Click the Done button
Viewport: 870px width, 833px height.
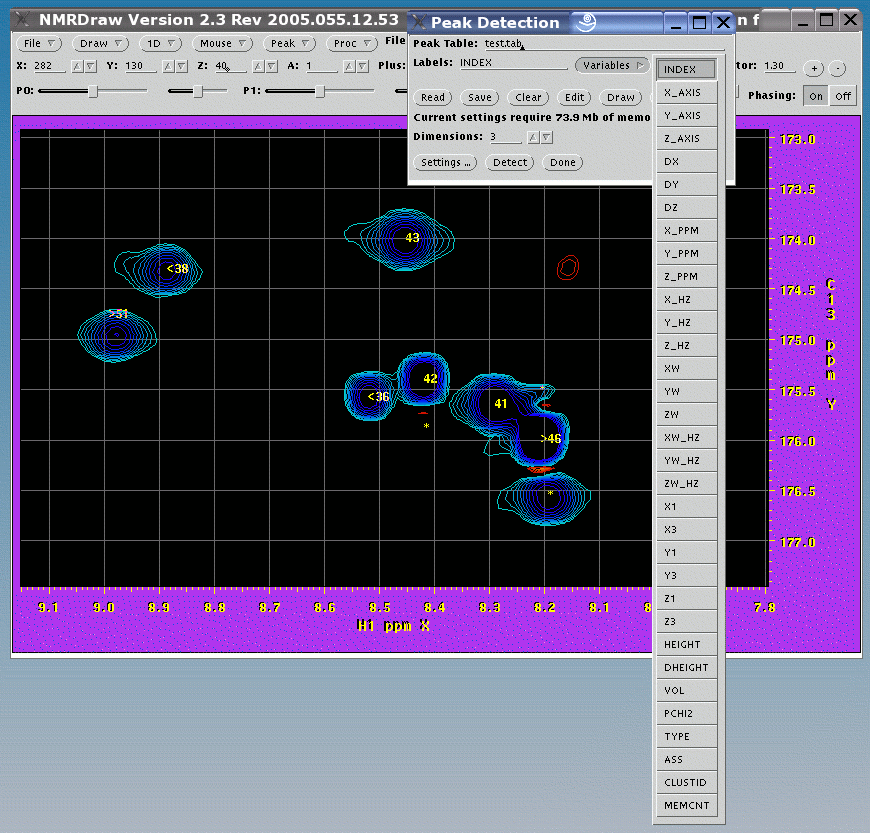(x=563, y=163)
